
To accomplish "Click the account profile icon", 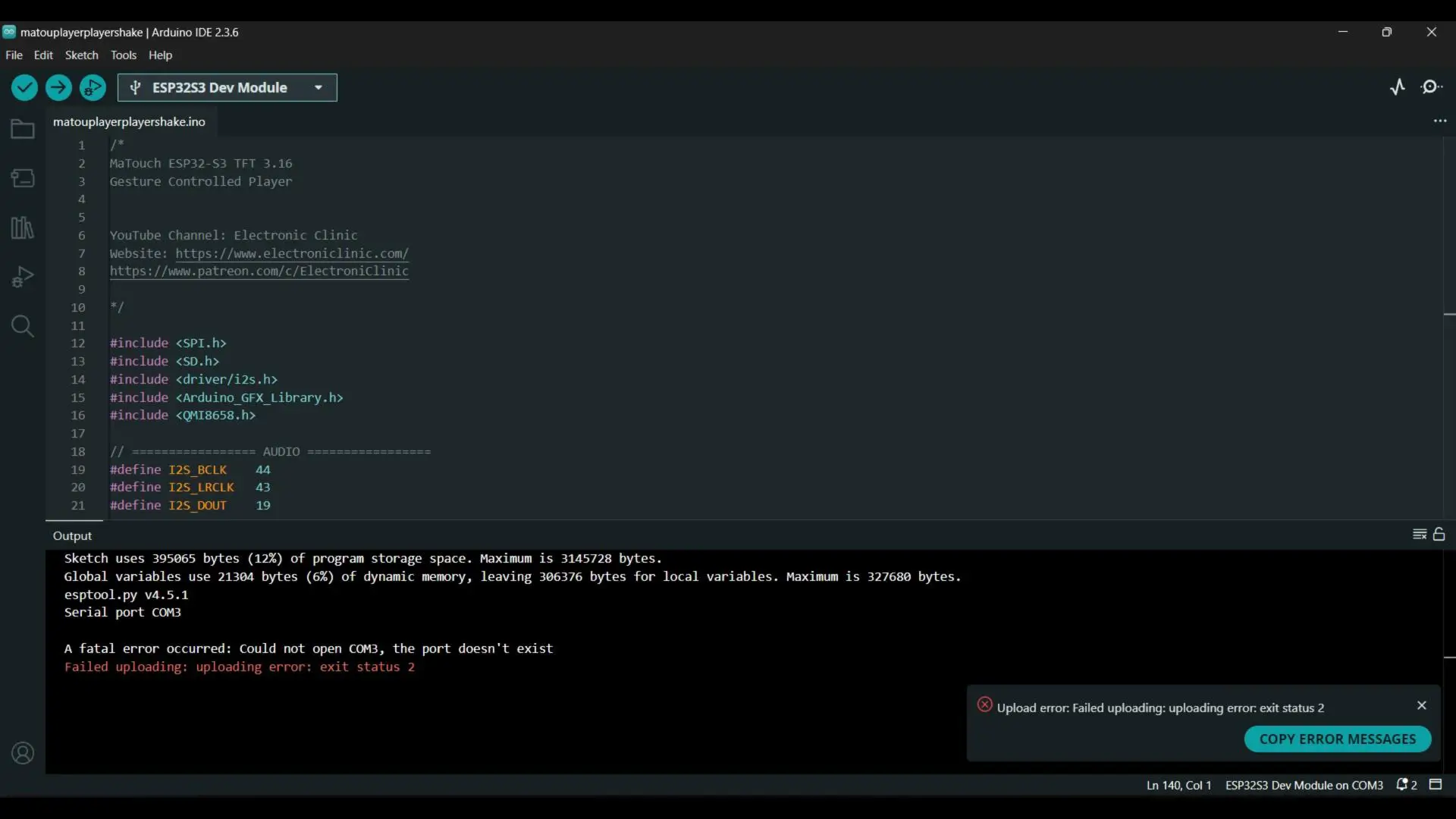I will pyautogui.click(x=23, y=753).
